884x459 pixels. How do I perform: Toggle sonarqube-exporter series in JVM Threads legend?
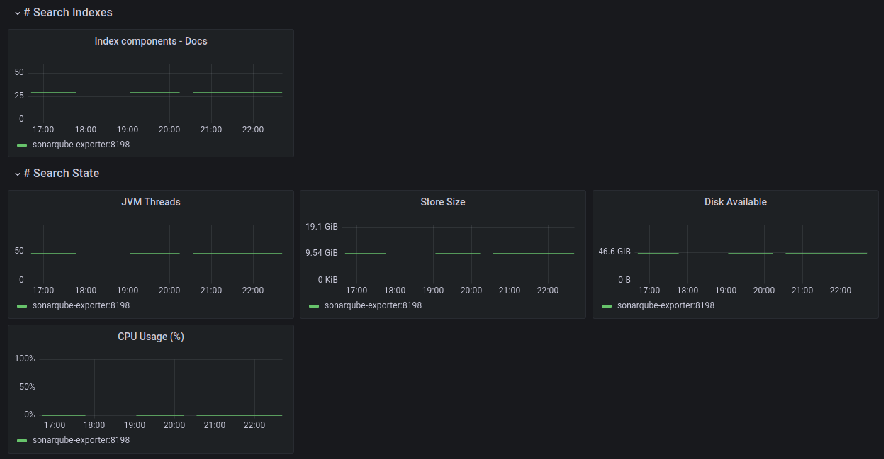[x=81, y=305]
